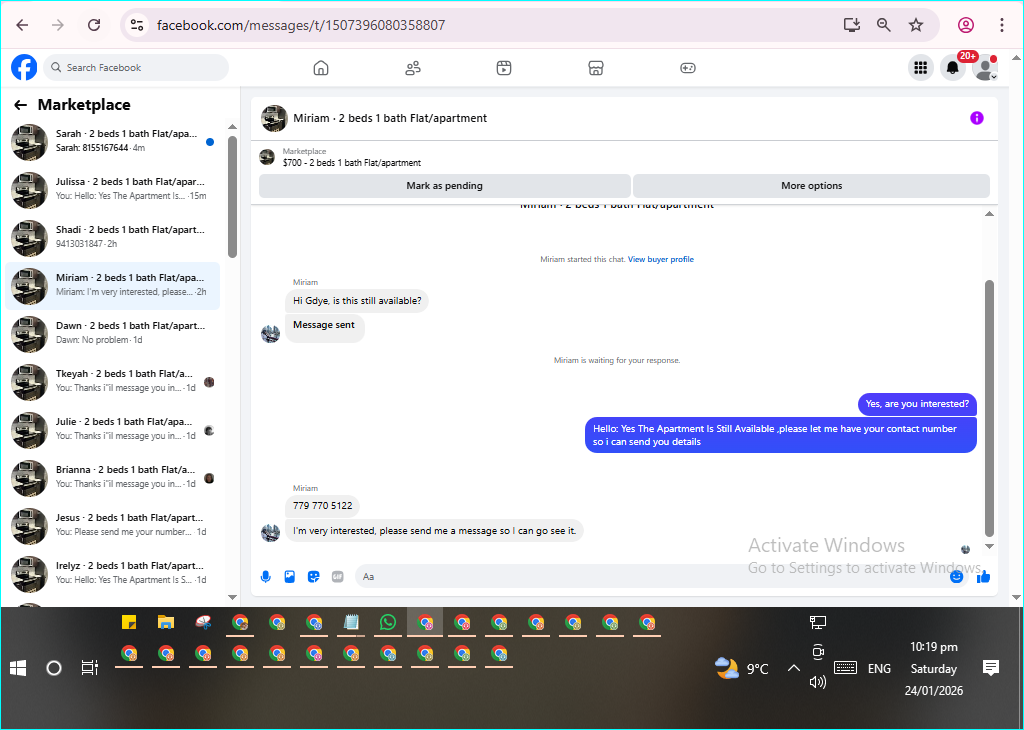
Task: Open the conversation with Sarah
Action: [x=112, y=142]
